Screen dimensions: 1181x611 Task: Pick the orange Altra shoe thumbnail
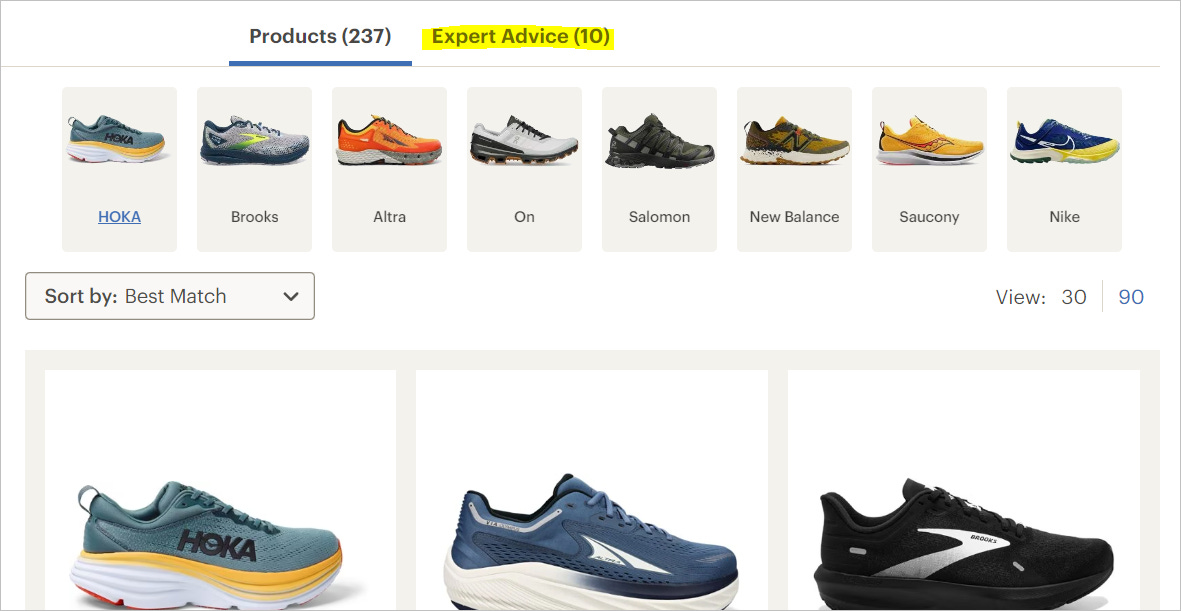(x=389, y=139)
